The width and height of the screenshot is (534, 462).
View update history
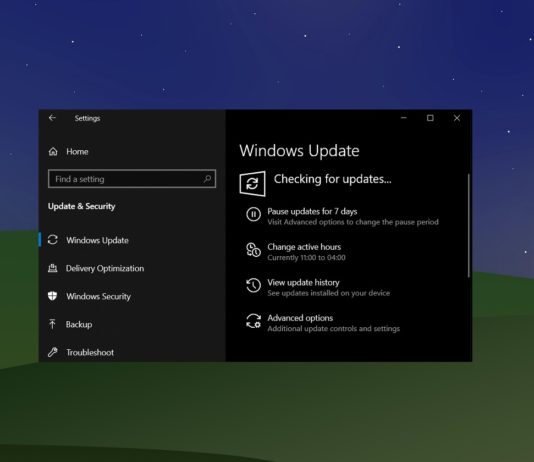(303, 283)
